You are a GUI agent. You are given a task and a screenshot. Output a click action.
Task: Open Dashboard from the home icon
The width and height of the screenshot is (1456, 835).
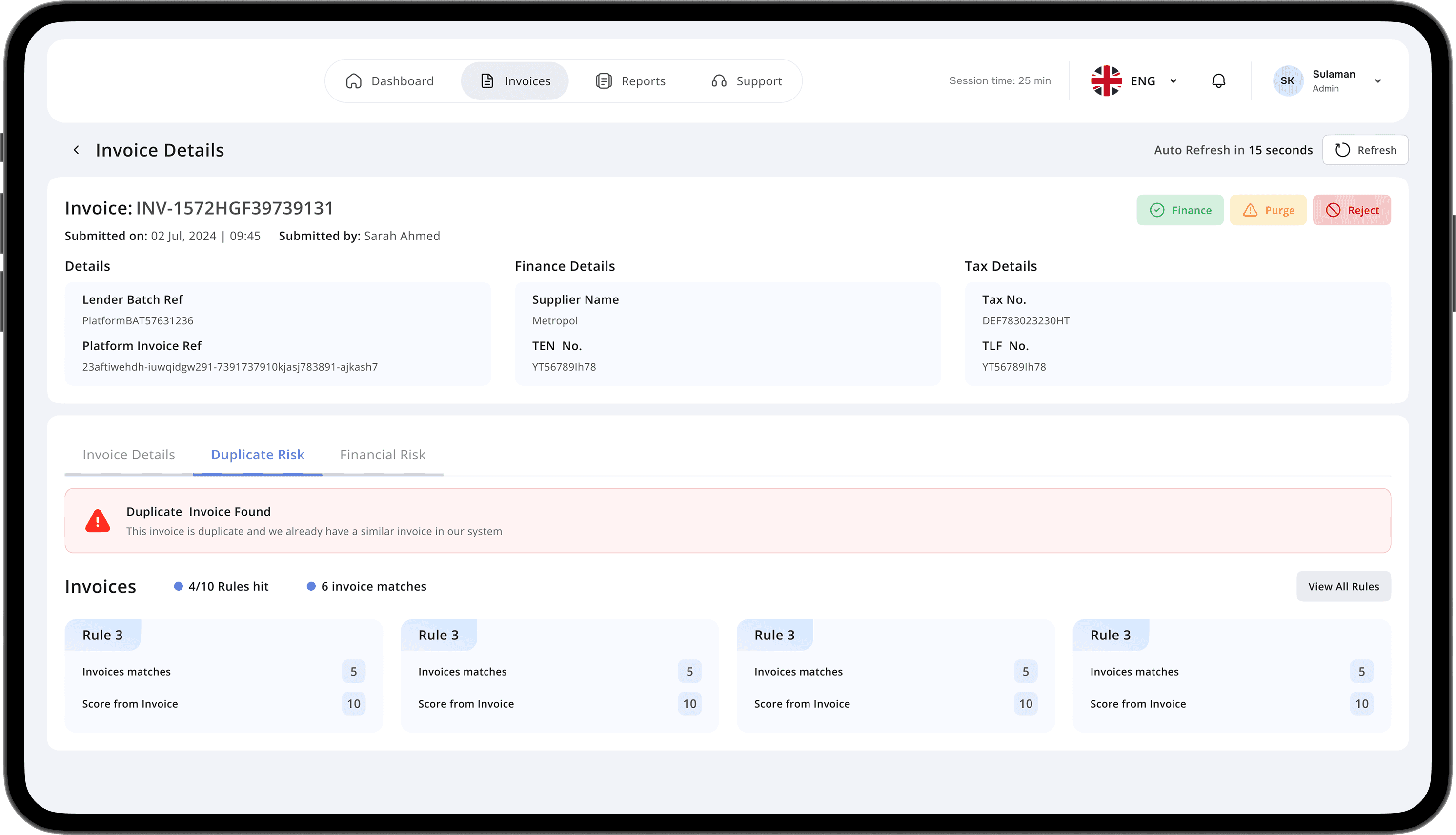(354, 81)
